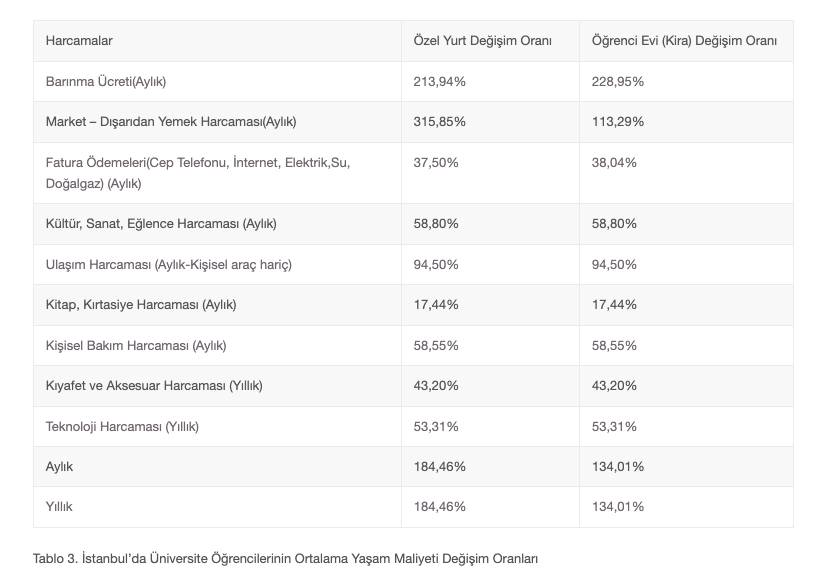Viewport: 834px width, 585px height.
Task: Click the Özel Yurt Değişim Oranı header
Action: [x=482, y=41]
